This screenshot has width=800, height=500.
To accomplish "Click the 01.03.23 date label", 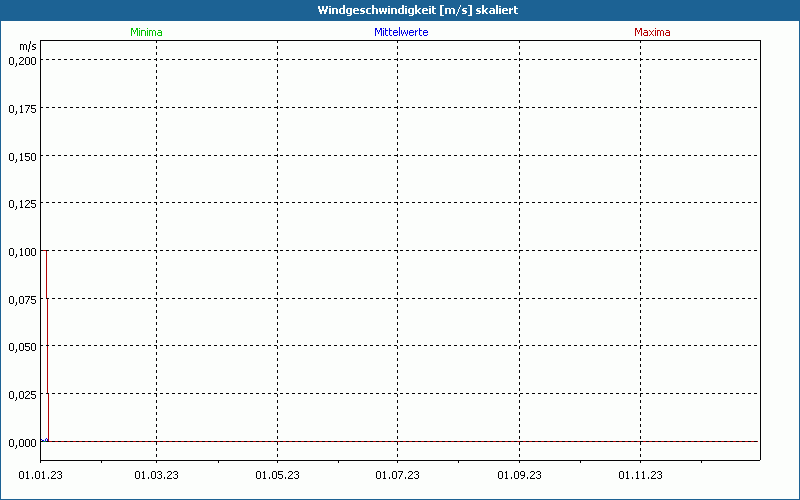I will pos(157,476).
